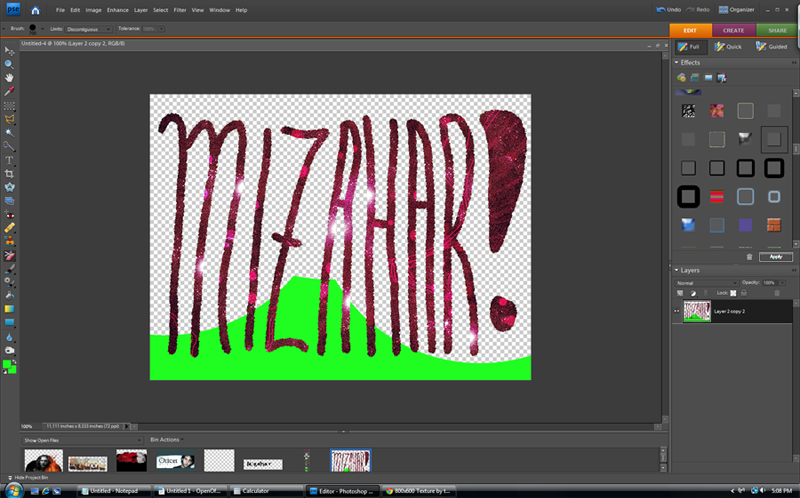The width and height of the screenshot is (800, 498).
Task: Open the Limits Discontiguous dropdown
Action: [88, 30]
